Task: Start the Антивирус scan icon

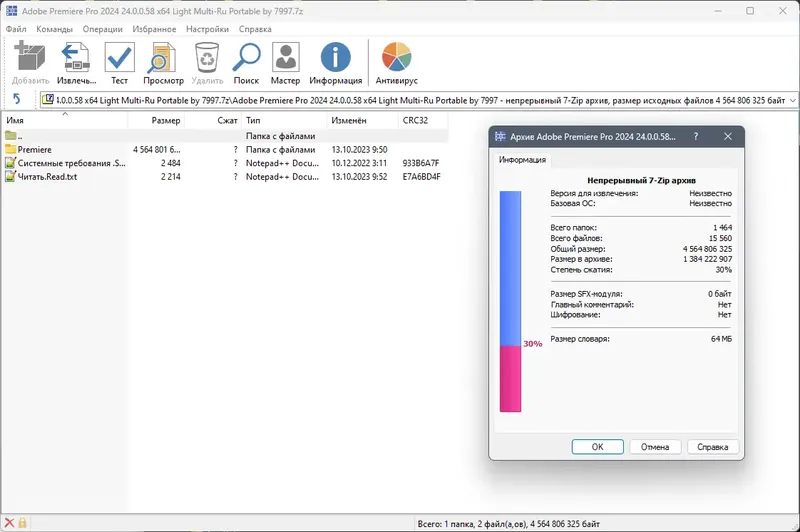Action: click(x=396, y=57)
